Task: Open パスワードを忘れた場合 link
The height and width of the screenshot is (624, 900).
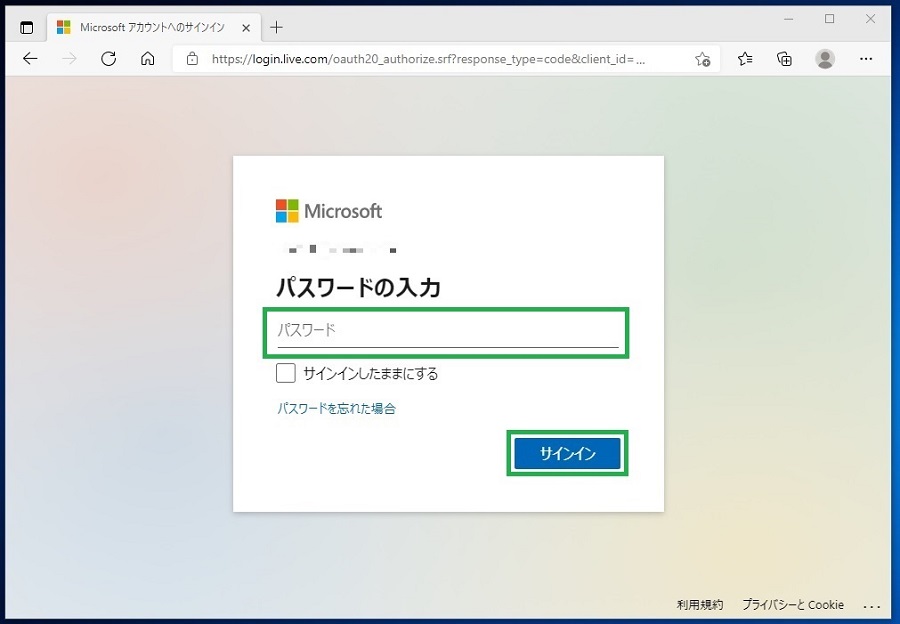Action: (336, 409)
